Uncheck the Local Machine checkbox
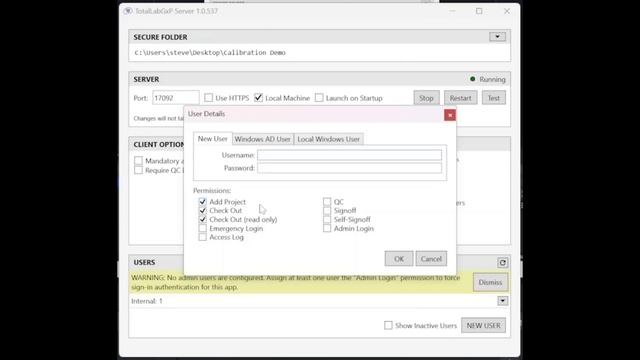Screen dimensions: 640x360 coord(258,98)
